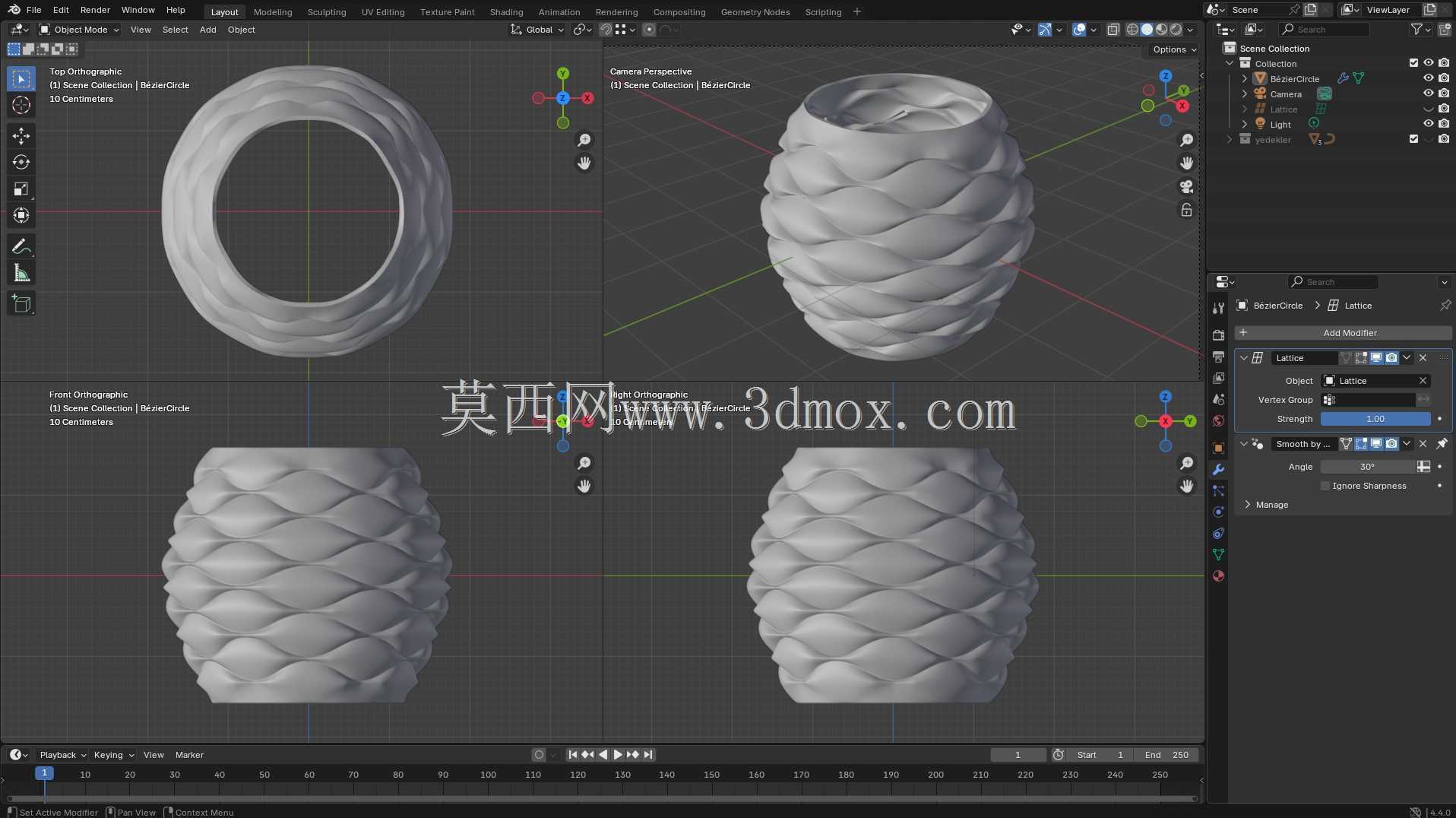The width and height of the screenshot is (1456, 818).
Task: Collapse Collection in outliner
Action: pos(1230,63)
